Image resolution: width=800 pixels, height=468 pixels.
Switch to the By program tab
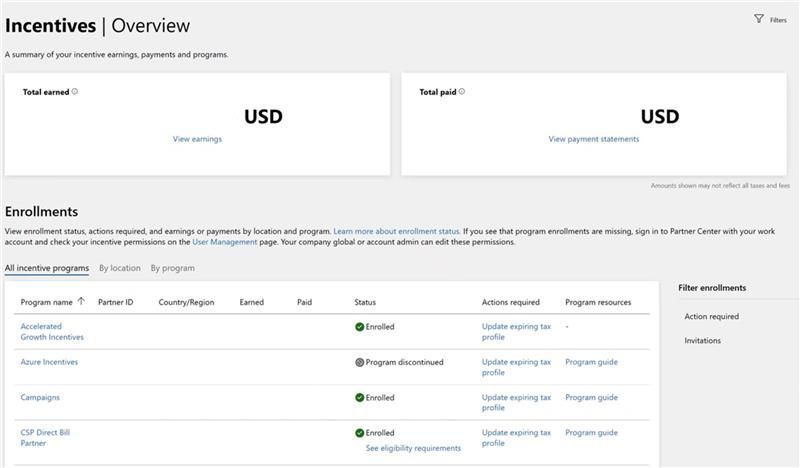click(x=172, y=268)
